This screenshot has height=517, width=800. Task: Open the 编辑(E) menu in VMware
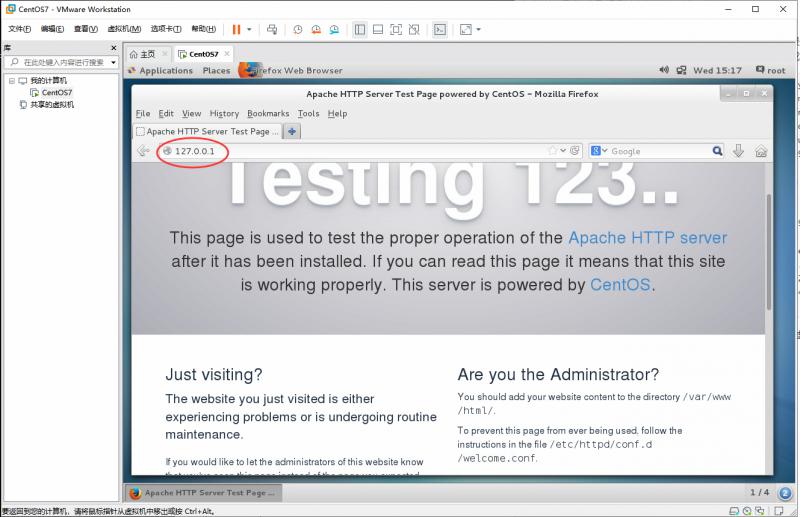(52, 29)
